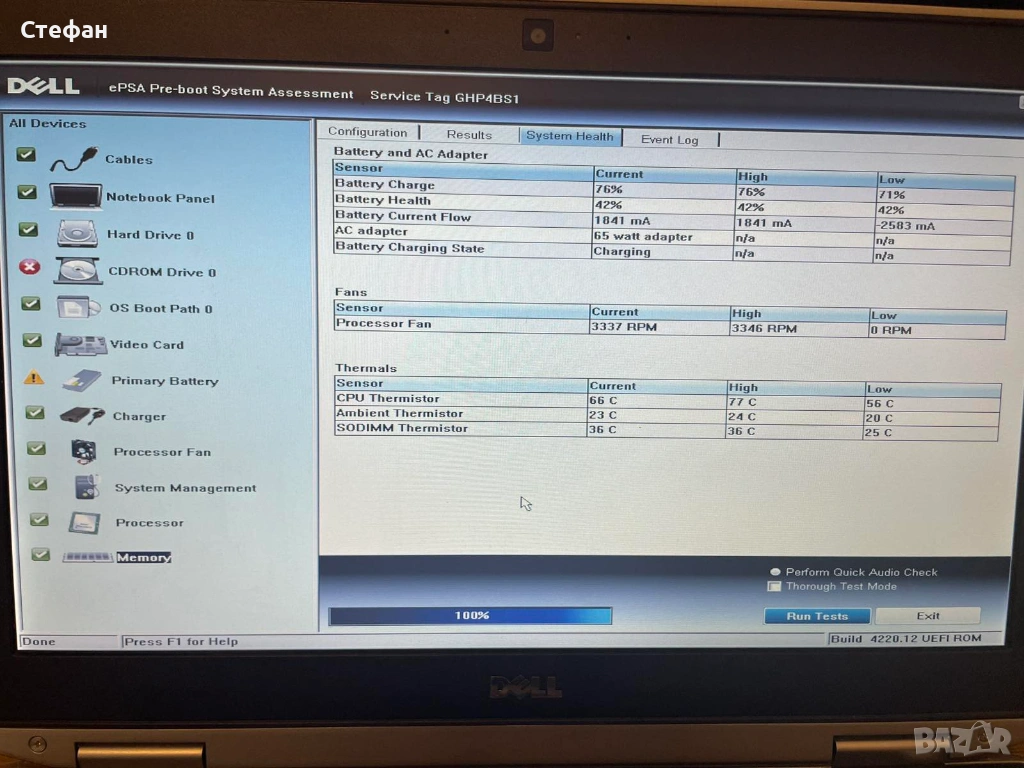Select the OS Boot Path 0 icon
Screen dimensions: 1024x768
click(x=78, y=307)
